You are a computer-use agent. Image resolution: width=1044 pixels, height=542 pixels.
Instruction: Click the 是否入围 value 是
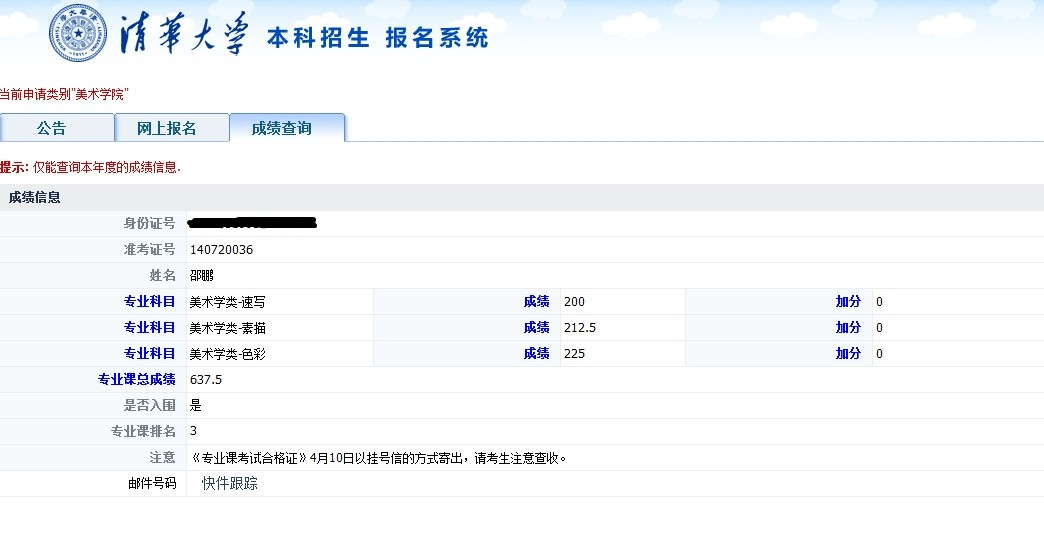tap(195, 406)
